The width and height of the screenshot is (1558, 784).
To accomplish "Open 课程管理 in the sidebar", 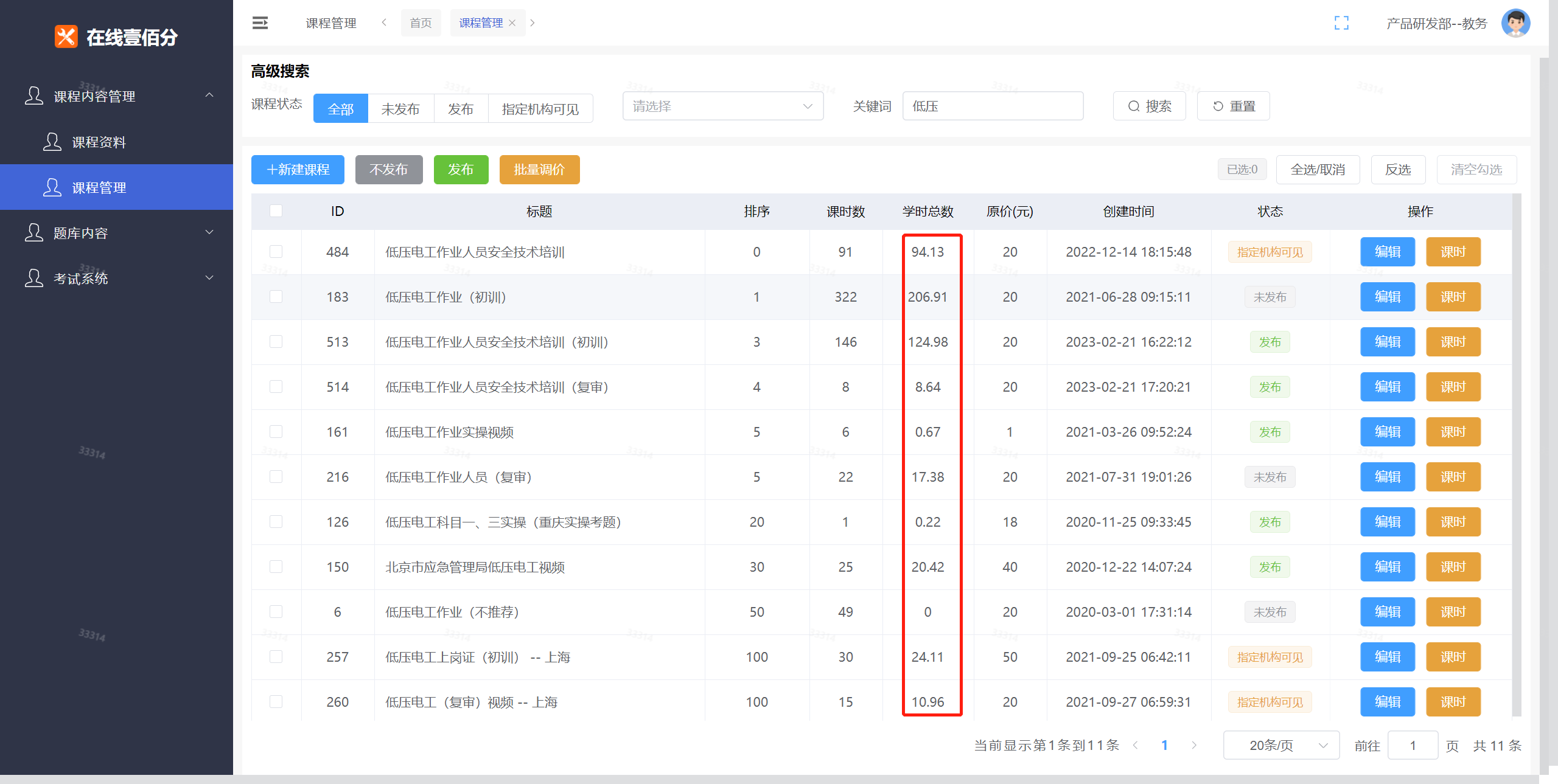I will click(x=116, y=187).
